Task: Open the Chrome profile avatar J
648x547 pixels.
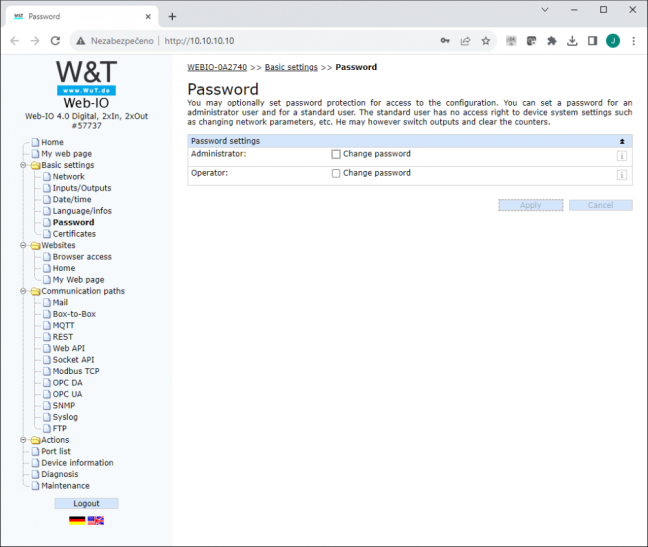Action: [613, 41]
